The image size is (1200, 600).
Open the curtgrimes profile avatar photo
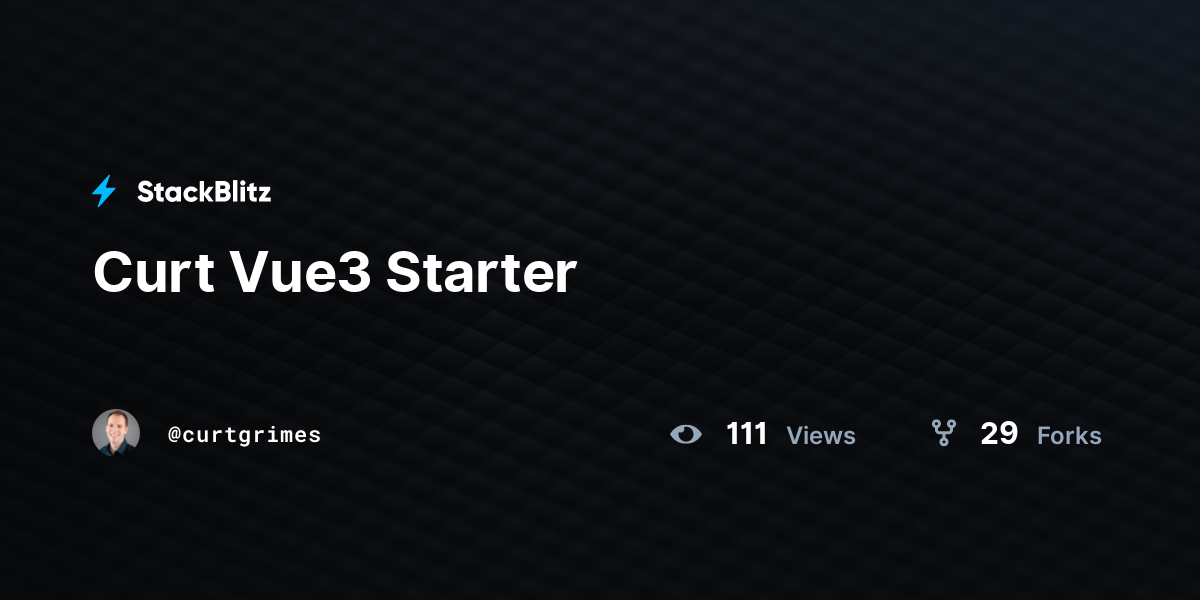pyautogui.click(x=116, y=433)
